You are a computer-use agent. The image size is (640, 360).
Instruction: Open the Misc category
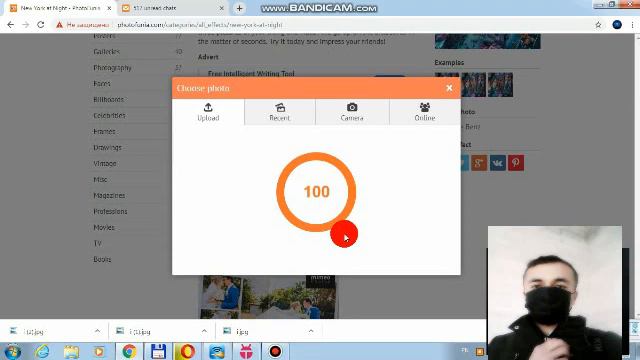tap(100, 179)
